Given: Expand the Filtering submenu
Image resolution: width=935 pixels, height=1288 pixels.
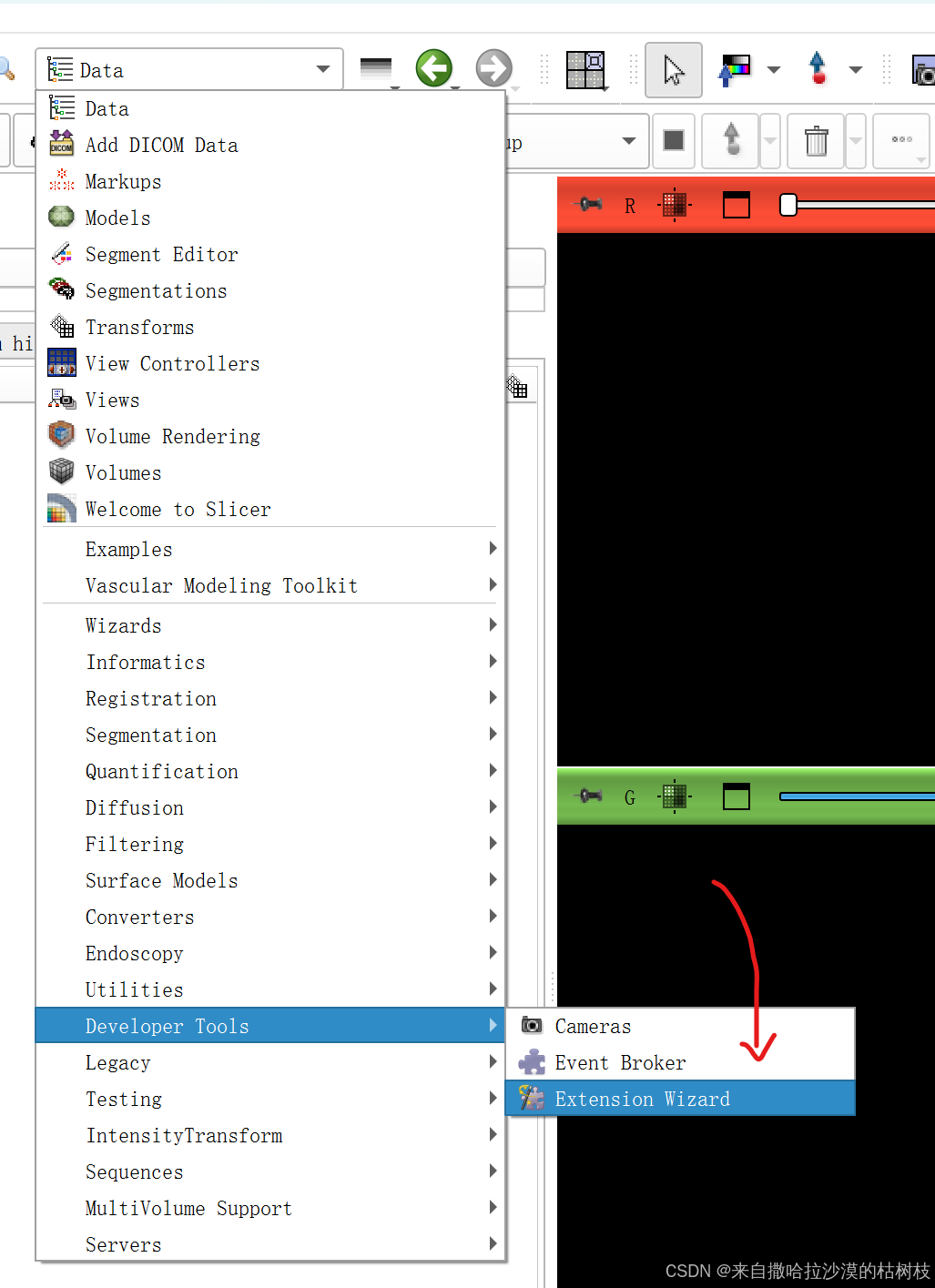Looking at the screenshot, I should click(270, 844).
